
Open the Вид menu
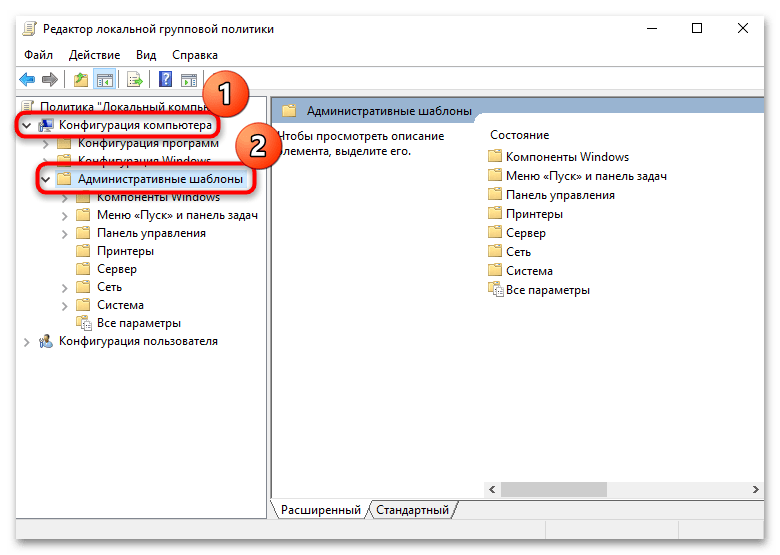tap(146, 55)
